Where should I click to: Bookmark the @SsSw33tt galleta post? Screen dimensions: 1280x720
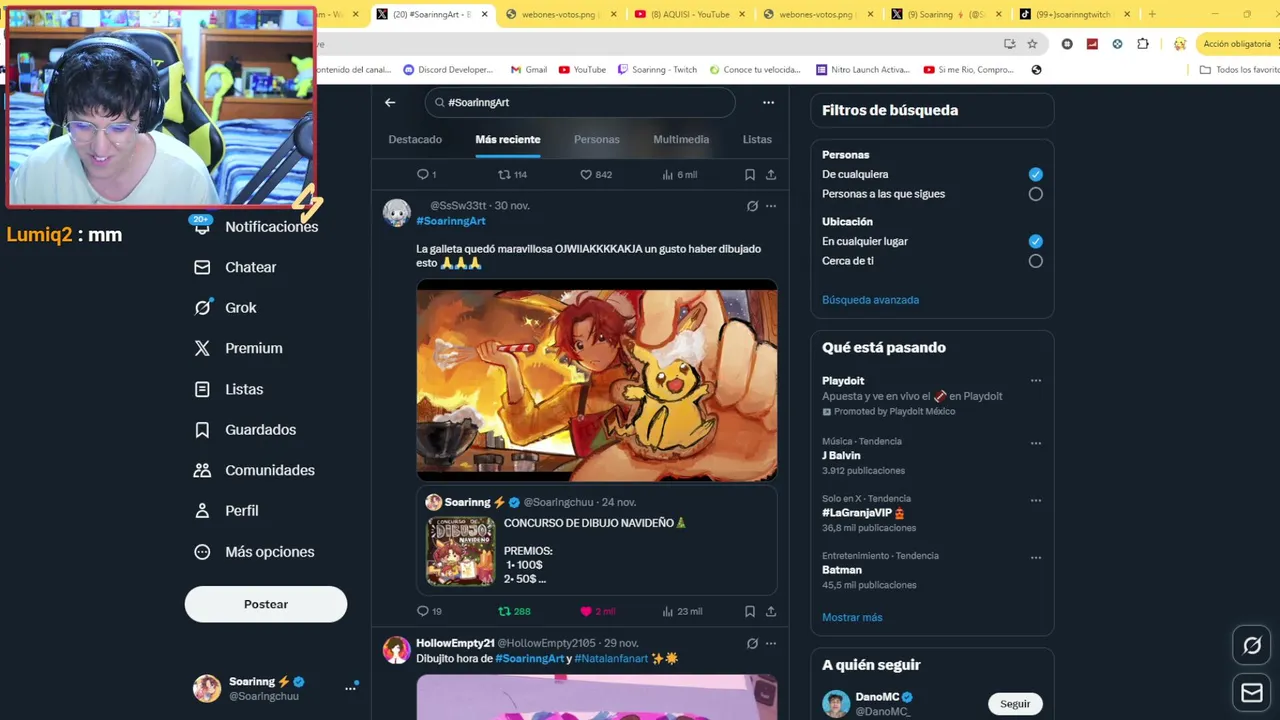tap(750, 611)
